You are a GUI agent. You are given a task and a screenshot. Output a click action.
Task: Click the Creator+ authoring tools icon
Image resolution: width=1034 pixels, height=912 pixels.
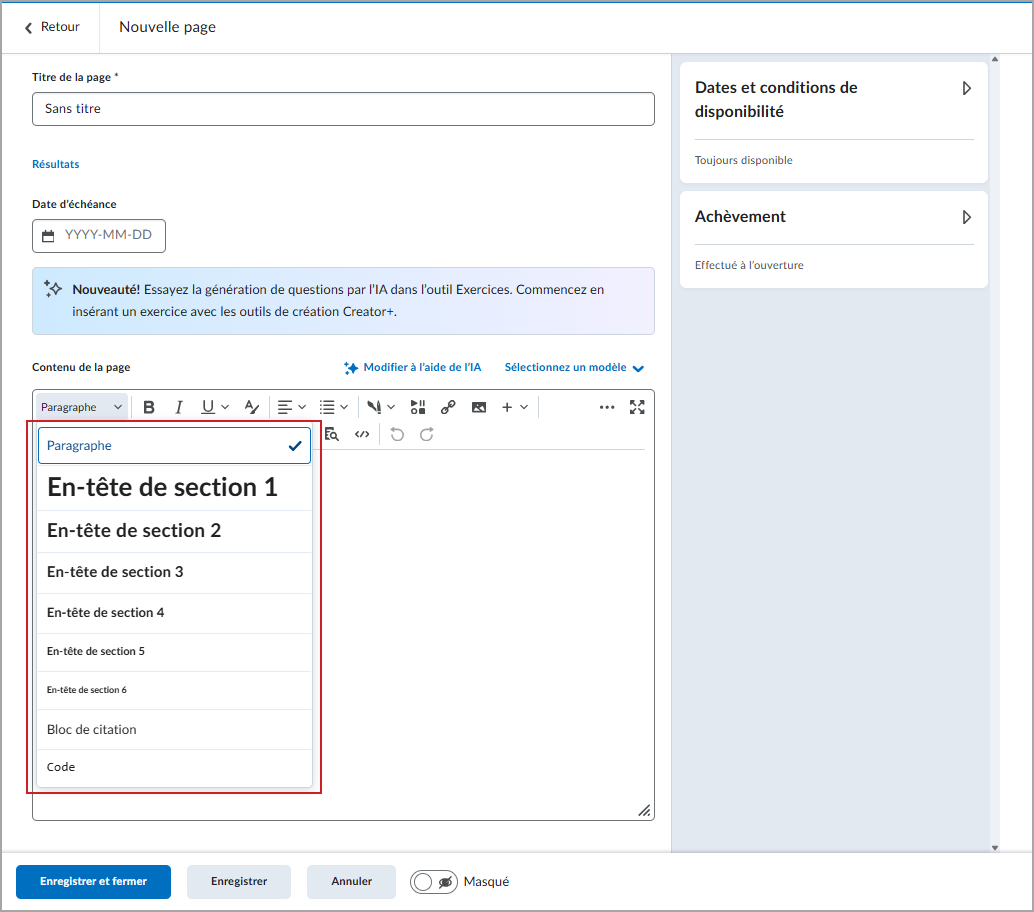(374, 408)
